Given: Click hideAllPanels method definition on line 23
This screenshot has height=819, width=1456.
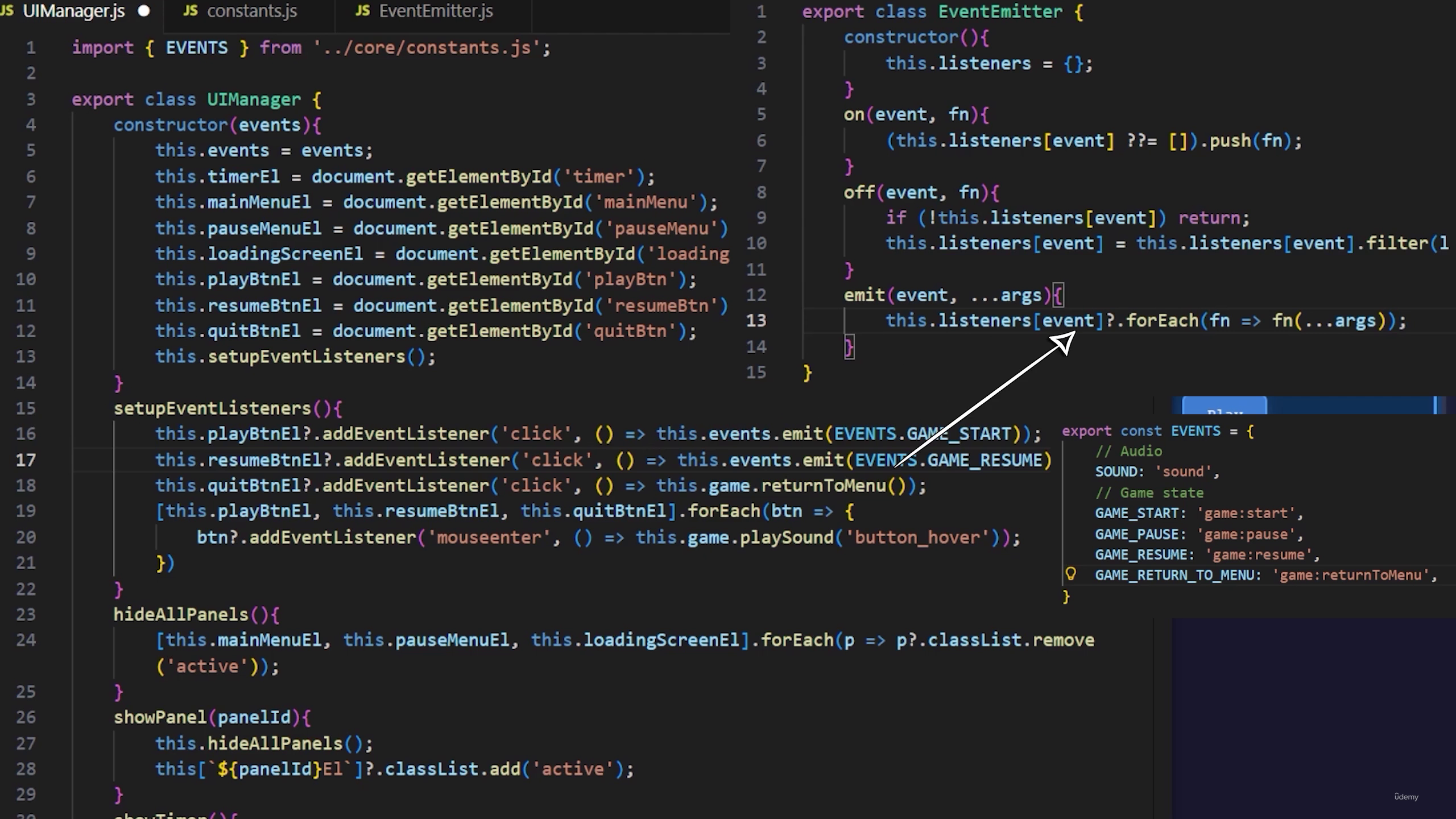Looking at the screenshot, I should point(181,615).
